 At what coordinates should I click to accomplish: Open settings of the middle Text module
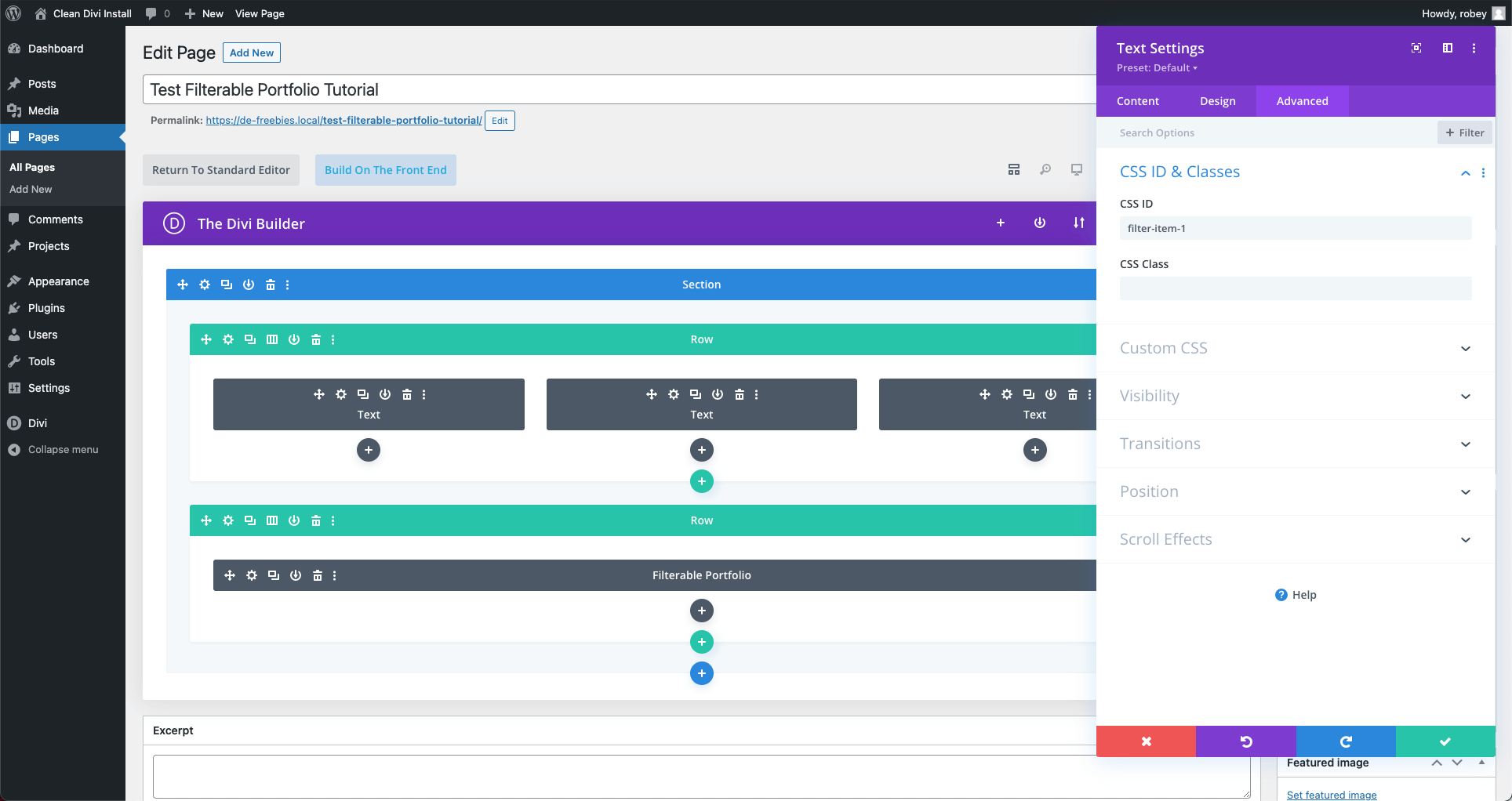[x=674, y=394]
